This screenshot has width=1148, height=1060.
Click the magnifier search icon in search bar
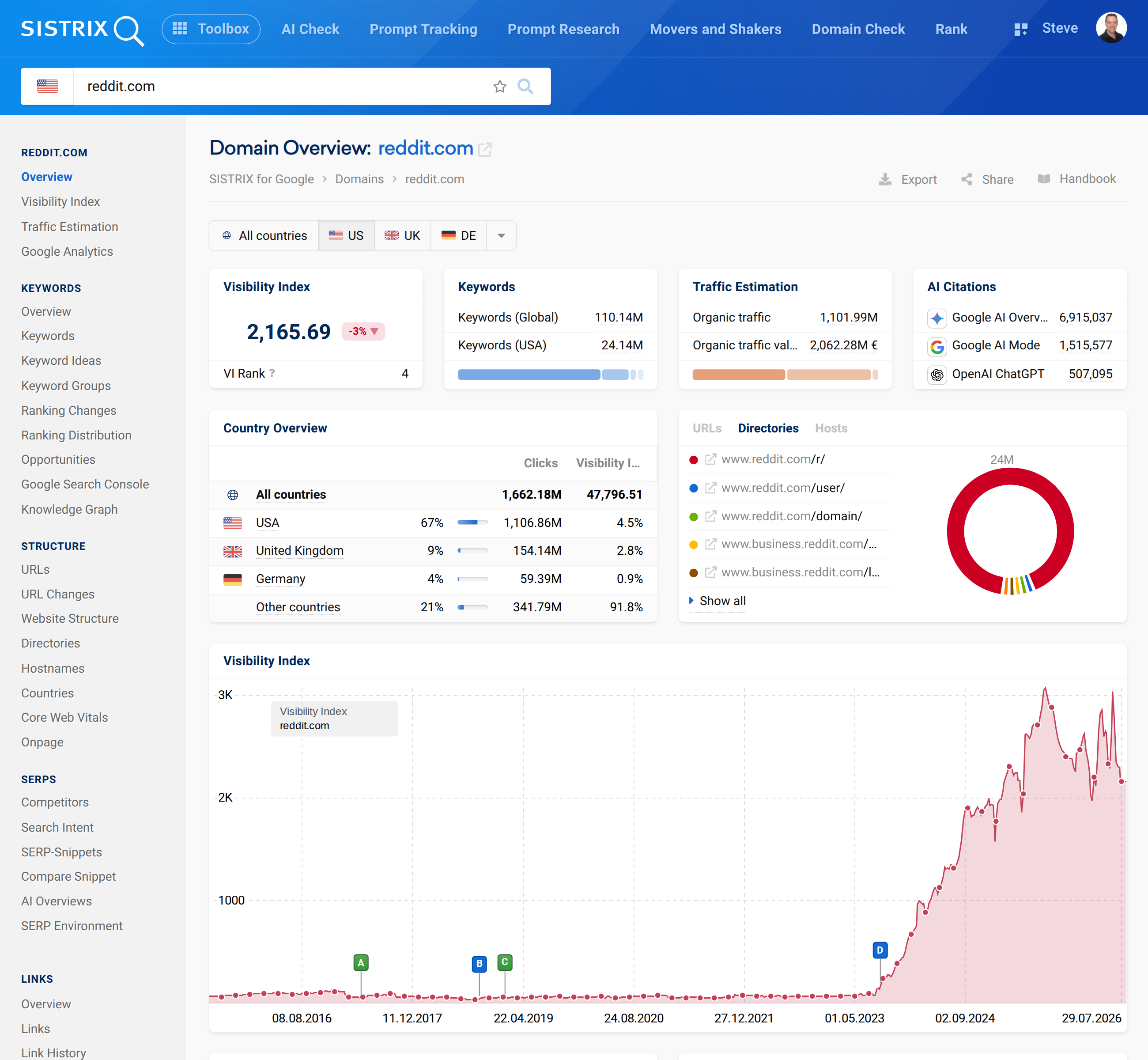pyautogui.click(x=525, y=87)
